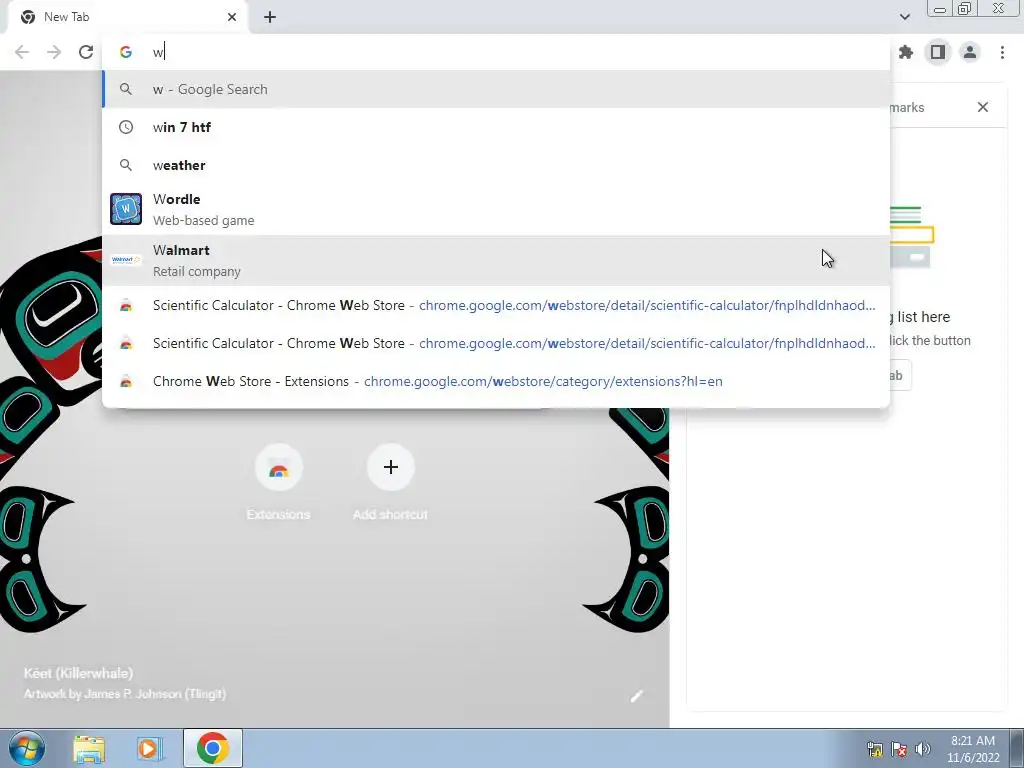Screen dimensions: 1024x768
Task: Open Chrome's three-dot menu
Action: click(x=1002, y=52)
